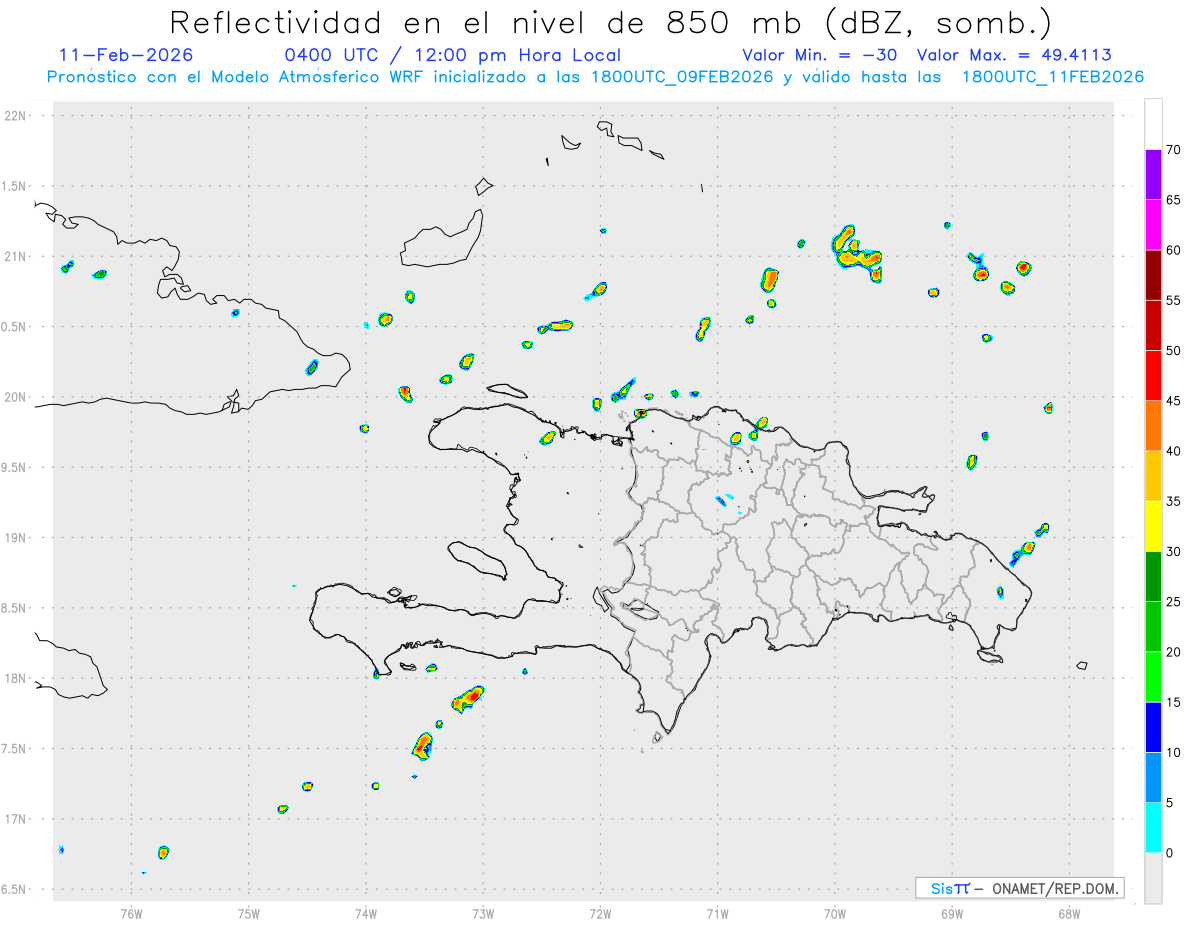
Task: Click the light blue 5–10 dBZ colorbar segment
Action: [x=1153, y=778]
